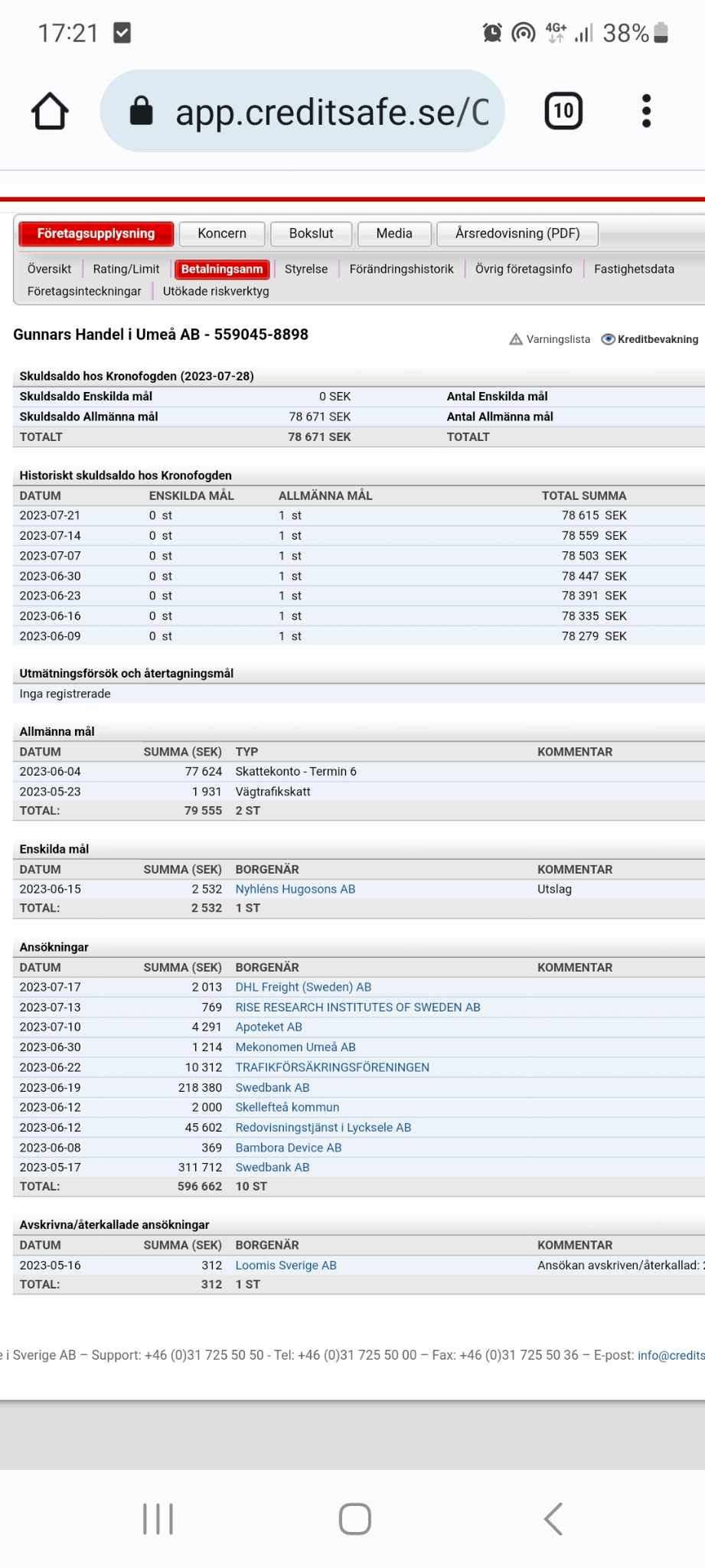Switch to the Koncern tab
The image size is (705, 1568).
[222, 234]
